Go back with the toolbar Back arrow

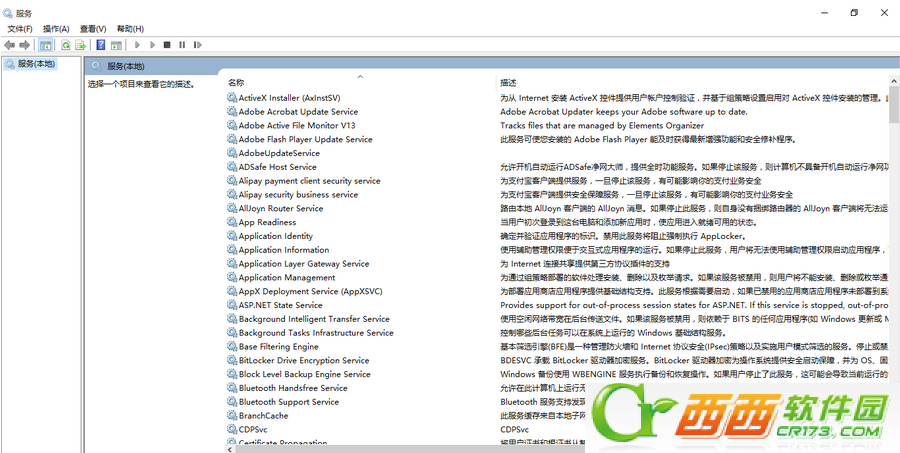[x=9, y=45]
